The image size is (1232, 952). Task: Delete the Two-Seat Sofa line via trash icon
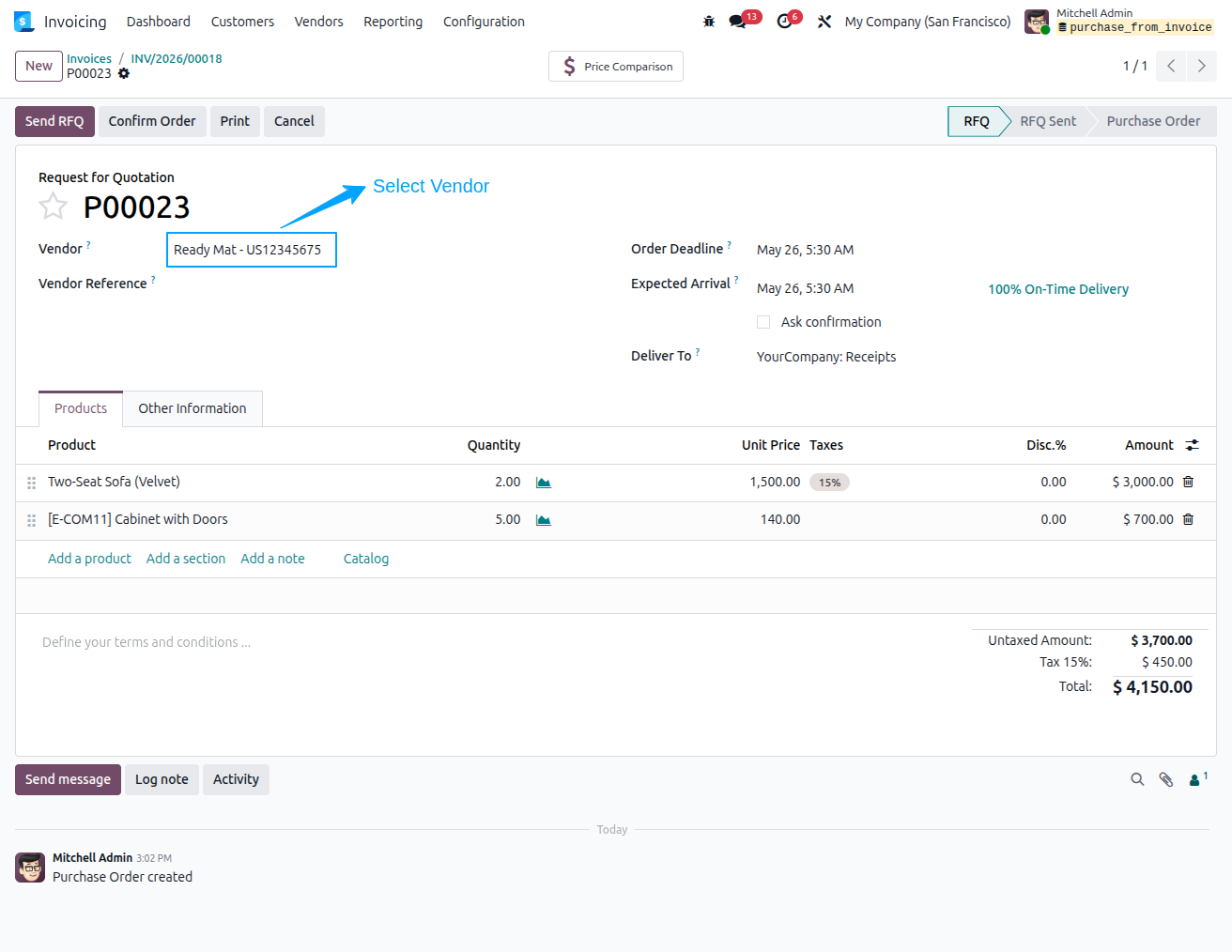[x=1188, y=482]
